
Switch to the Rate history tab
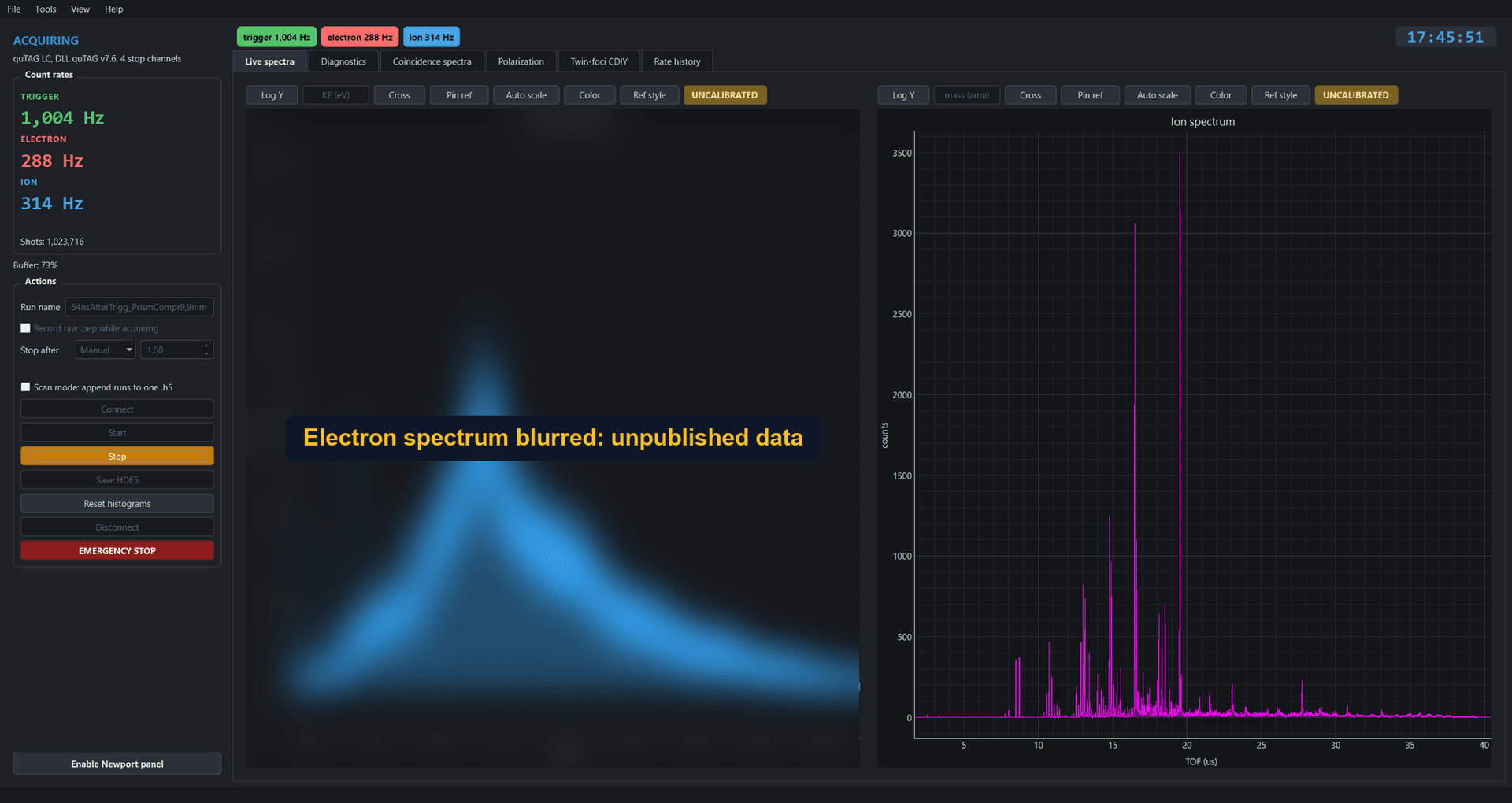pyautogui.click(x=676, y=61)
